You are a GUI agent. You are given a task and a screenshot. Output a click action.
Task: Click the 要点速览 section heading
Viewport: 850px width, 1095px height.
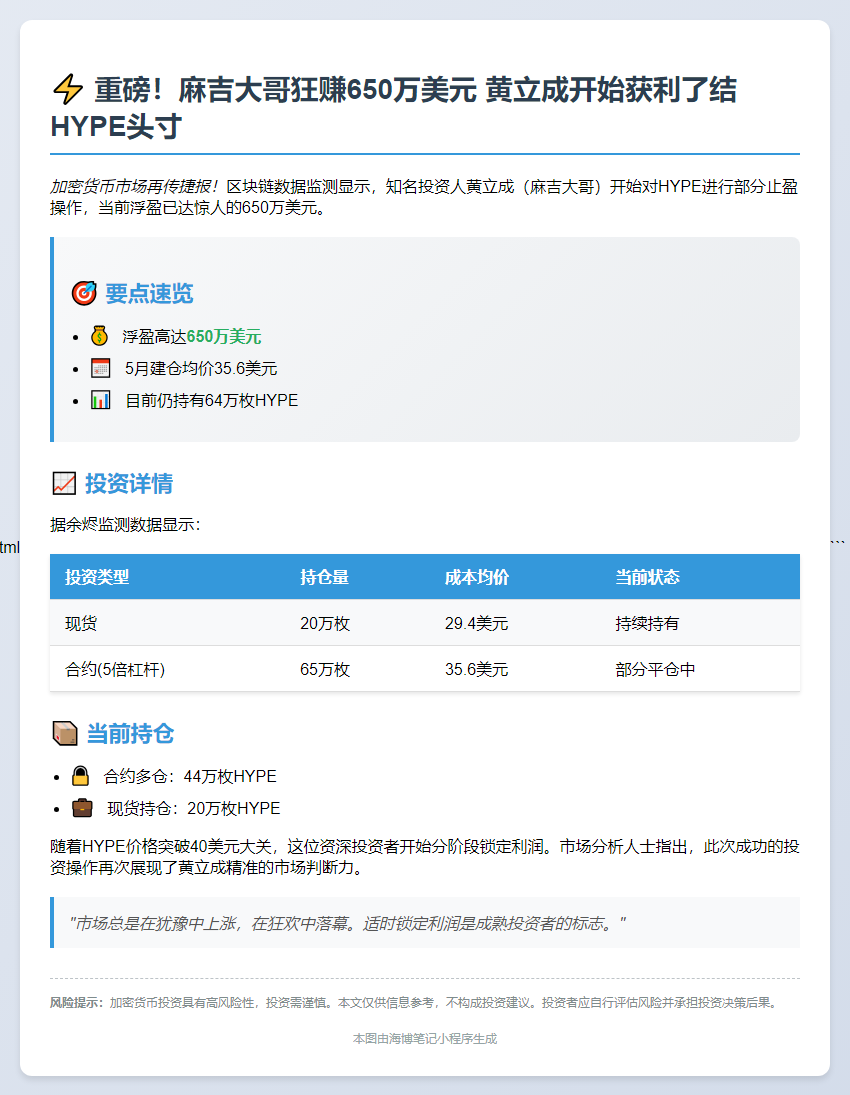click(x=149, y=293)
